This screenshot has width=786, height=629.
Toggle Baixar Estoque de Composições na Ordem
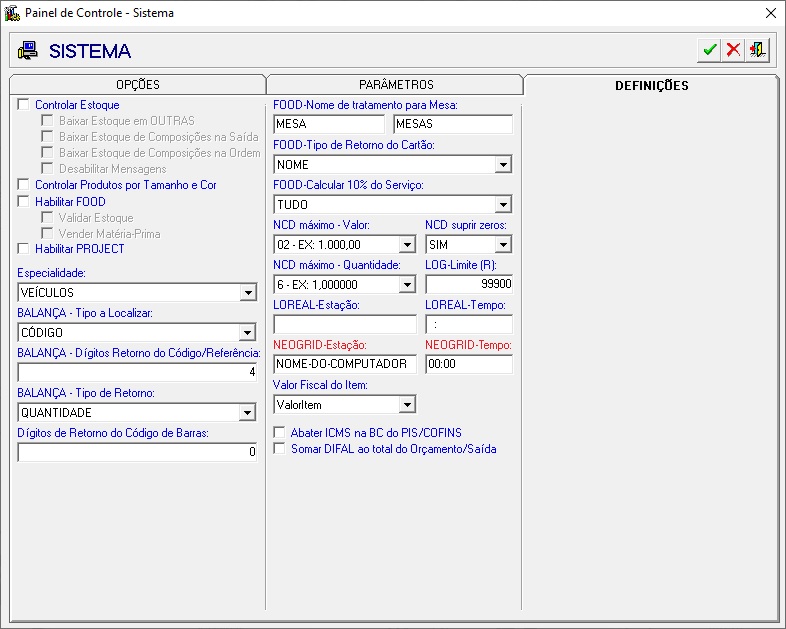47,152
